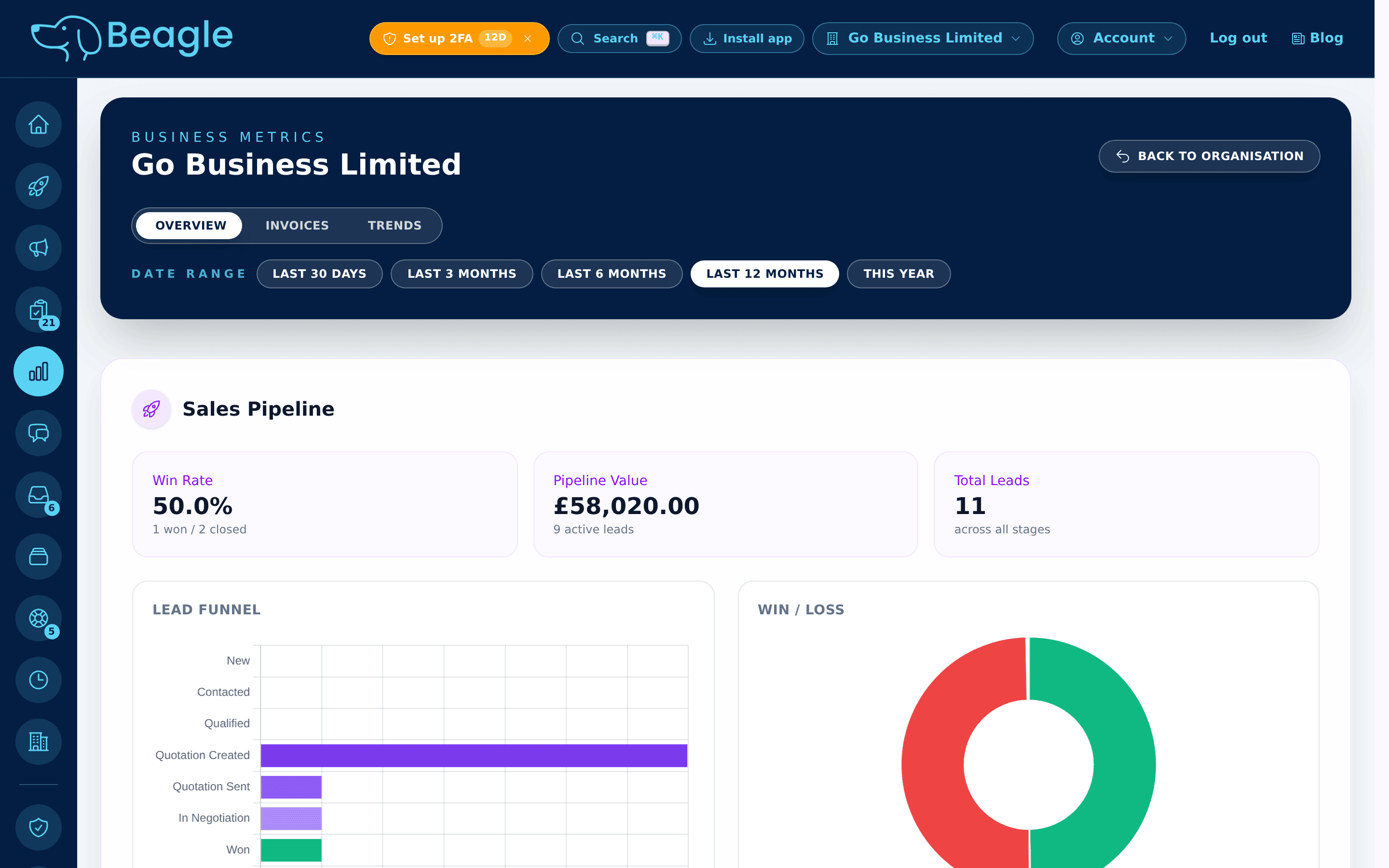Click the Pipeline Value £58,020.00 figure
Image resolution: width=1389 pixels, height=868 pixels.
pyautogui.click(x=626, y=506)
